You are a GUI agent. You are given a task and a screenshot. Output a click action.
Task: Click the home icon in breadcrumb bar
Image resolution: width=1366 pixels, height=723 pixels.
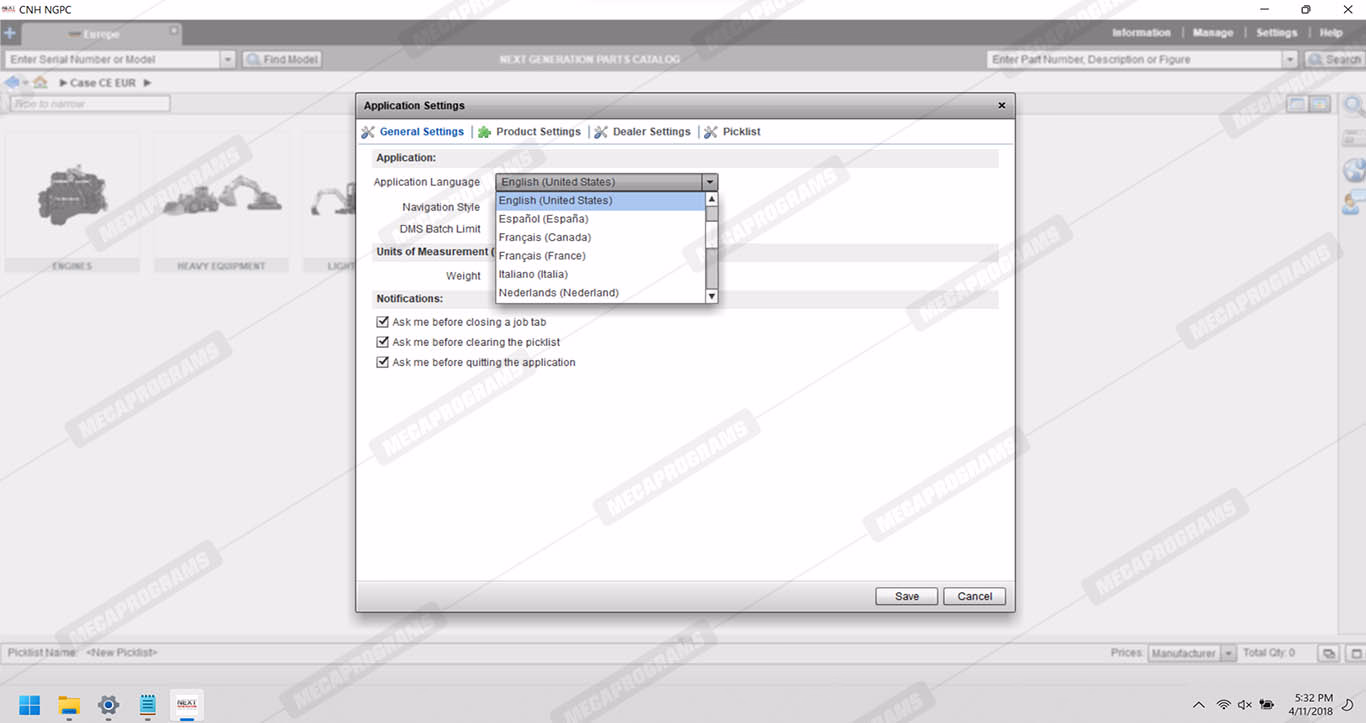[40, 83]
